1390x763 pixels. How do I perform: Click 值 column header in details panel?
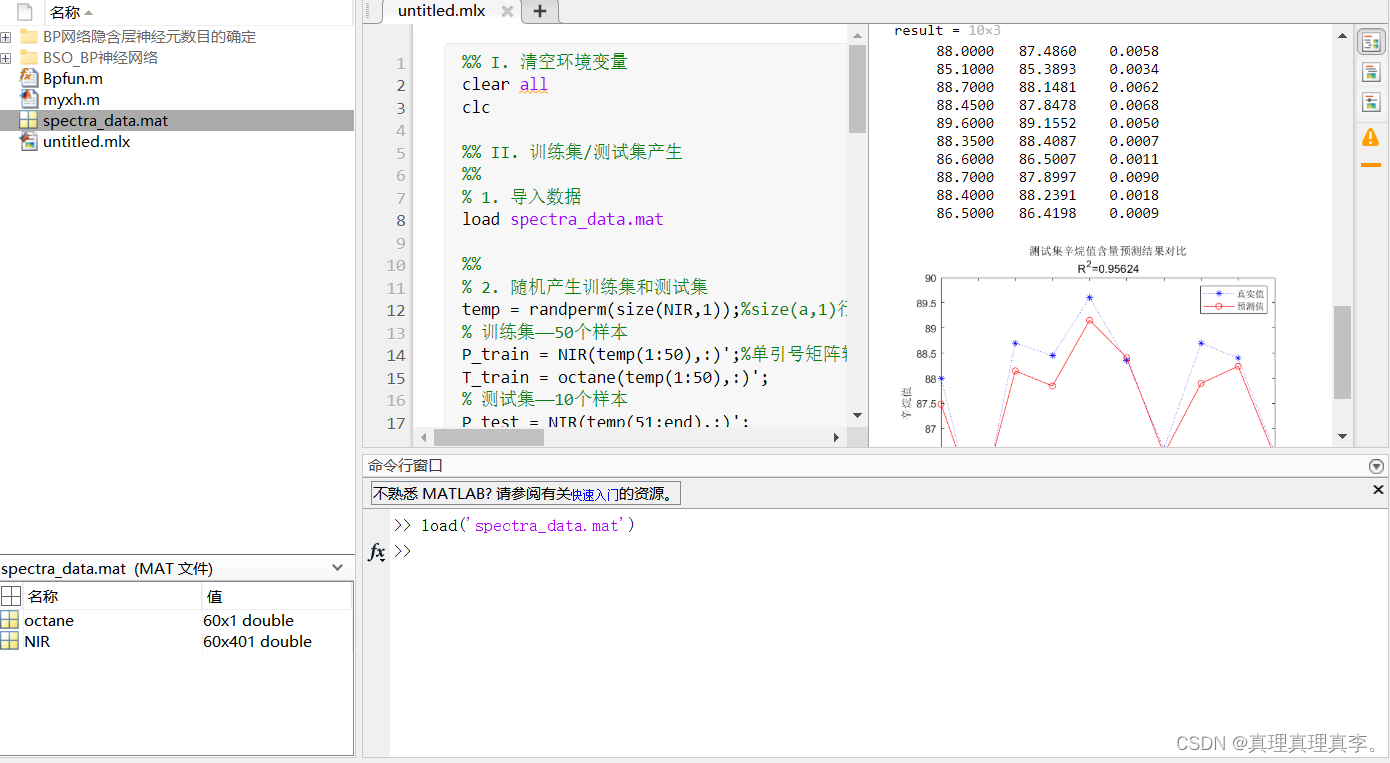277,596
